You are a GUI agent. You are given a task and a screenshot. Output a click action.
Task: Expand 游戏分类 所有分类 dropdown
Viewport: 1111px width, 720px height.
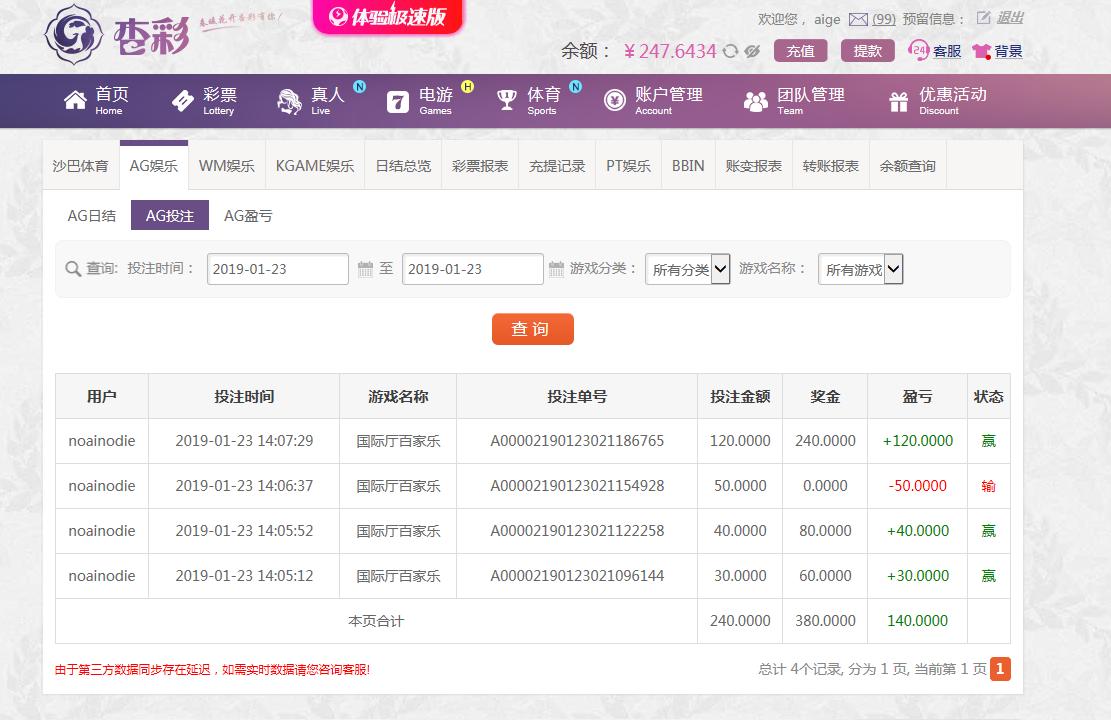click(687, 269)
